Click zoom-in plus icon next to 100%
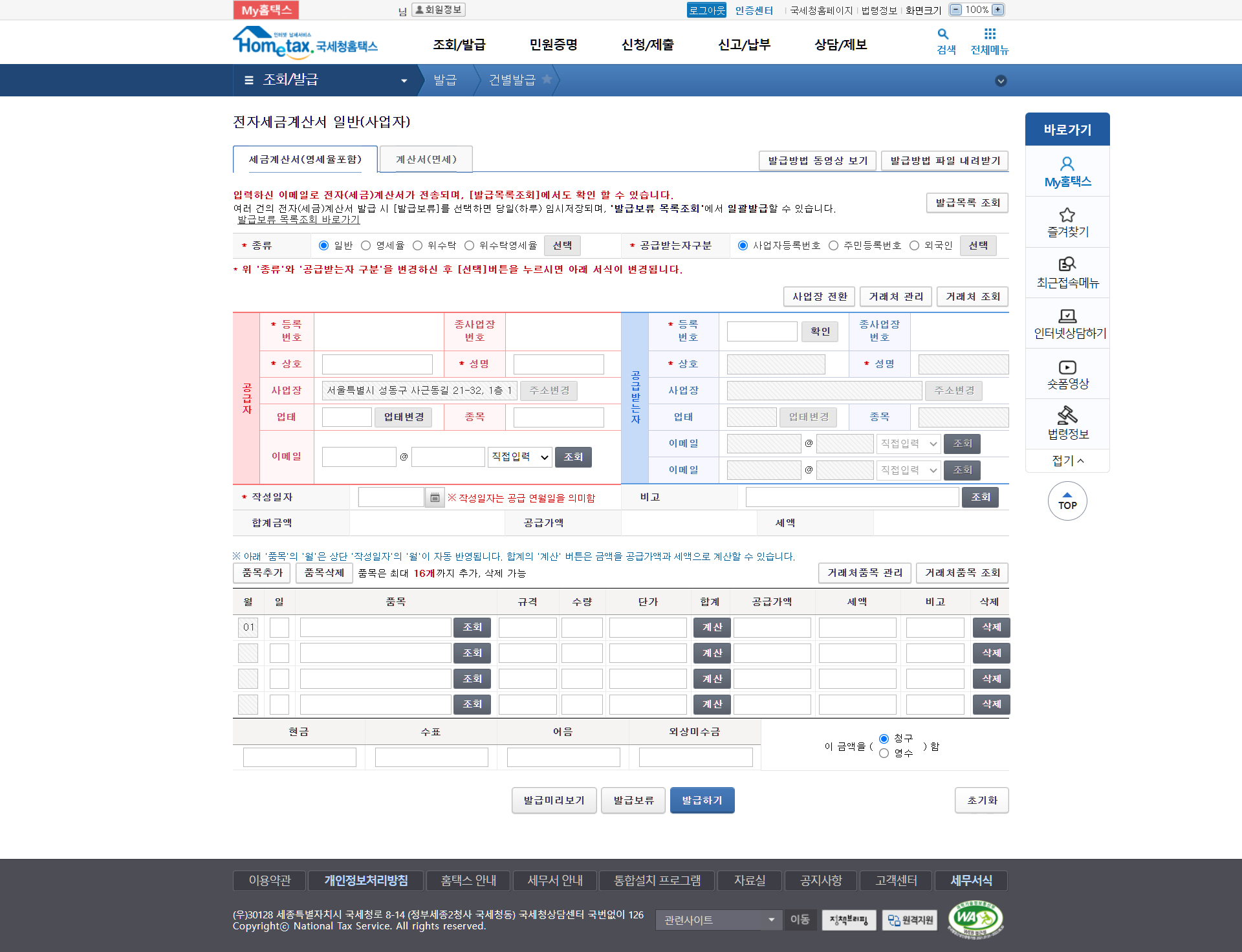Screen dimensions: 1242x952 (x=998, y=10)
